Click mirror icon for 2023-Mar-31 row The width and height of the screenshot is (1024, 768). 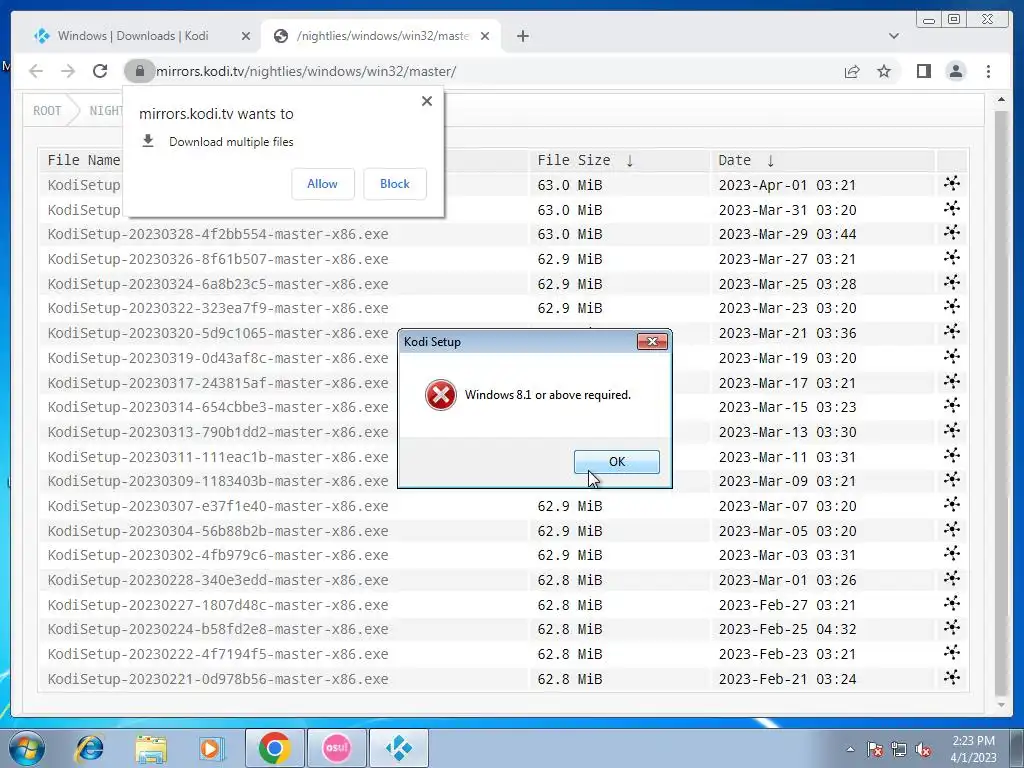pyautogui.click(x=952, y=208)
